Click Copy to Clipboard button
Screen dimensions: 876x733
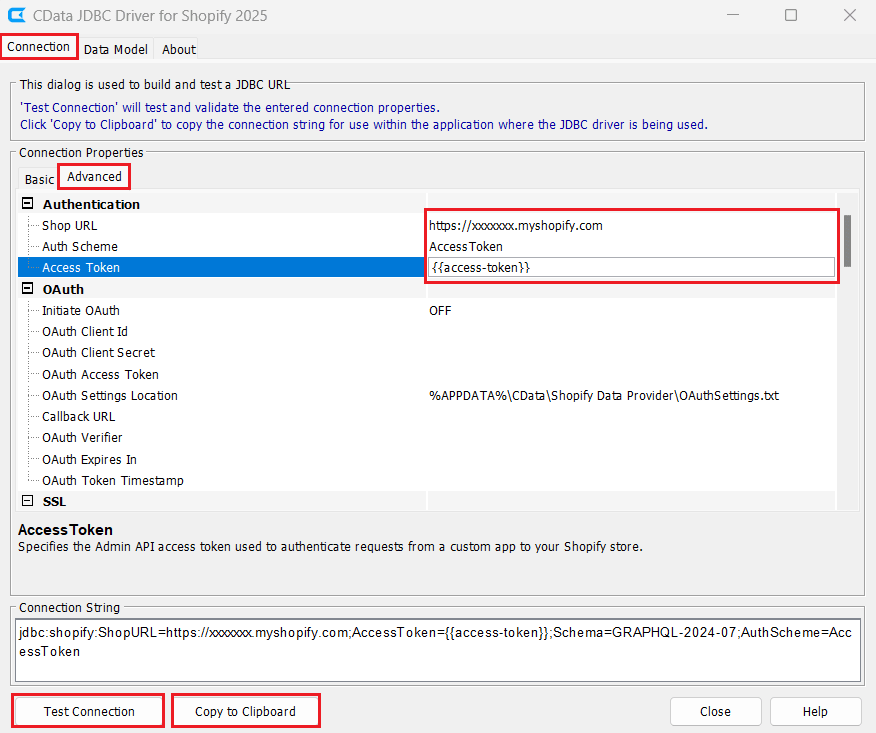[245, 711]
